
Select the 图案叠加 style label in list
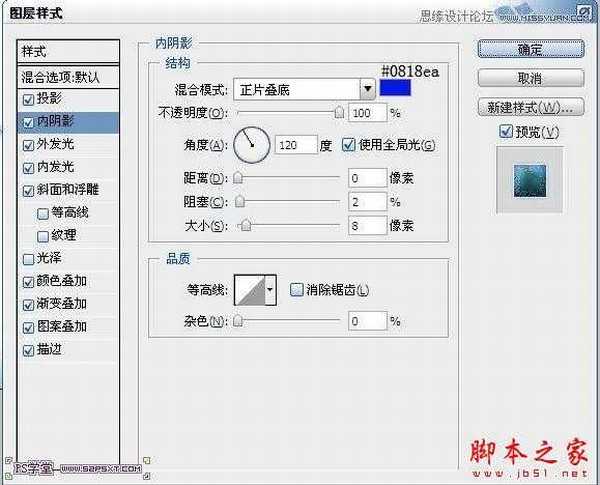click(62, 327)
